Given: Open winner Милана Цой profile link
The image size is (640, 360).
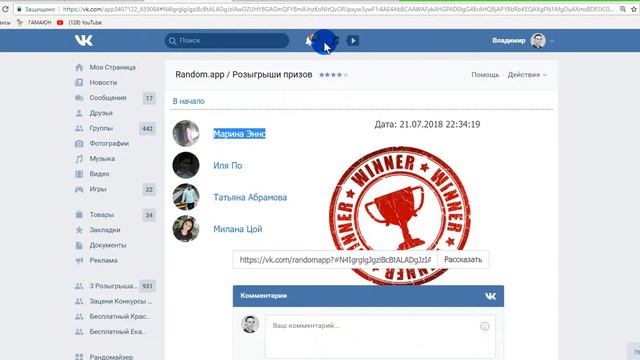Looking at the screenshot, I should [238, 229].
